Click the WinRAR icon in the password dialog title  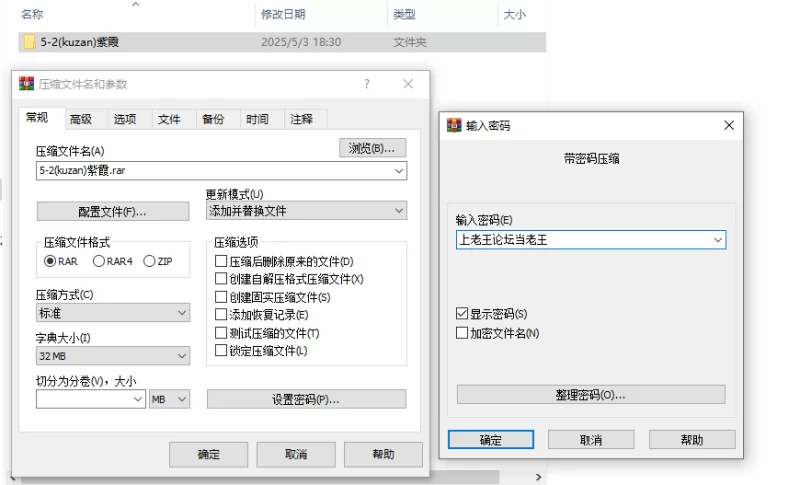454,125
